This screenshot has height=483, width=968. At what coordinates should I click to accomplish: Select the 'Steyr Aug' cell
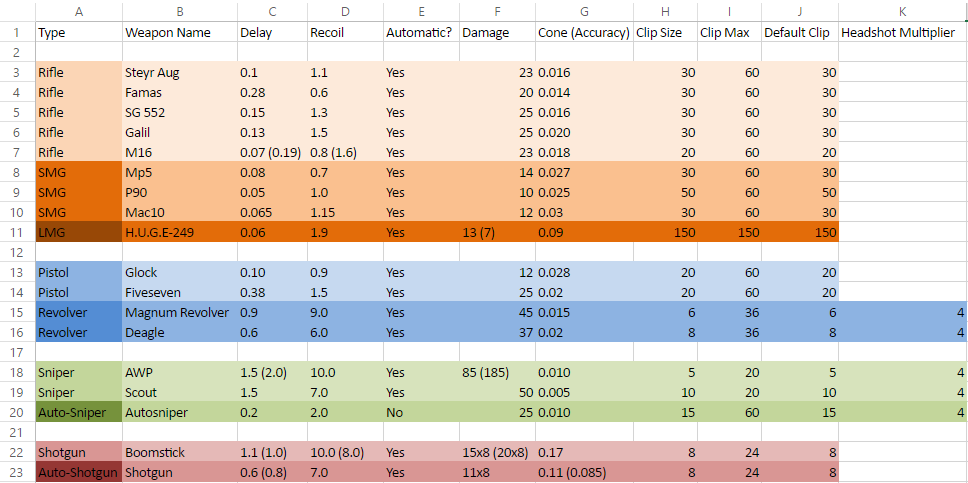point(180,73)
